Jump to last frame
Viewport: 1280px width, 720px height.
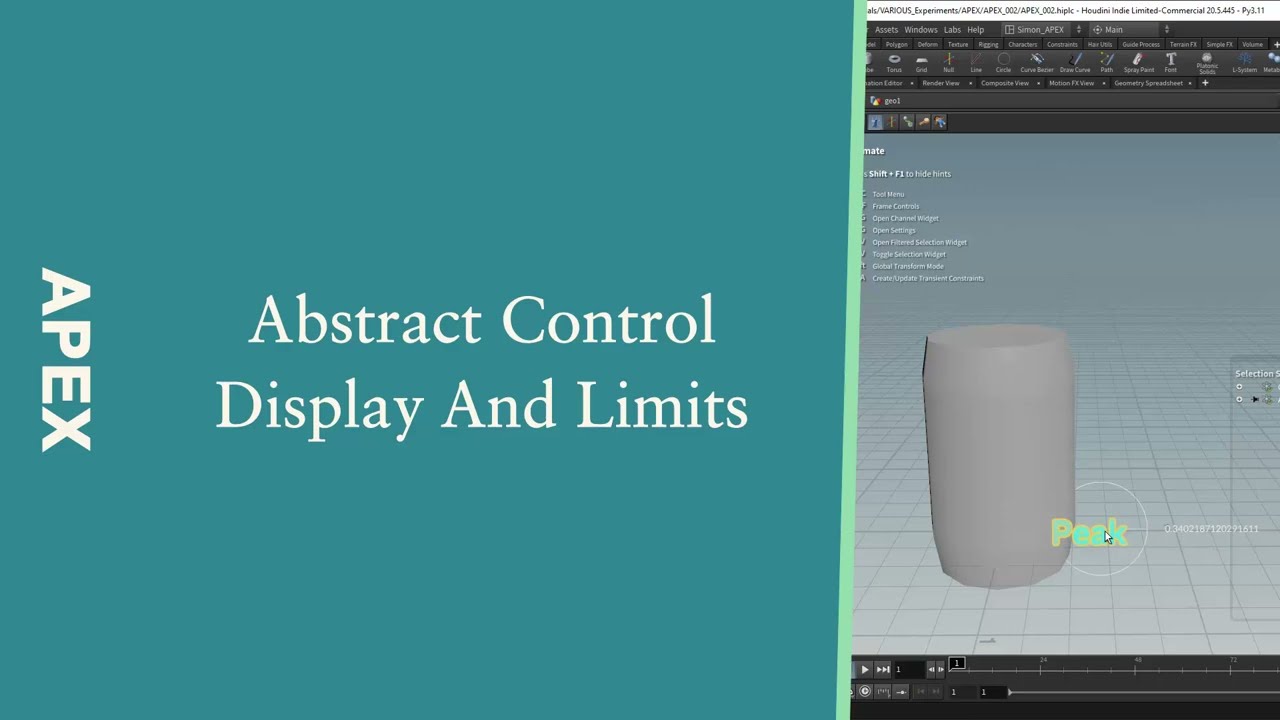(883, 670)
